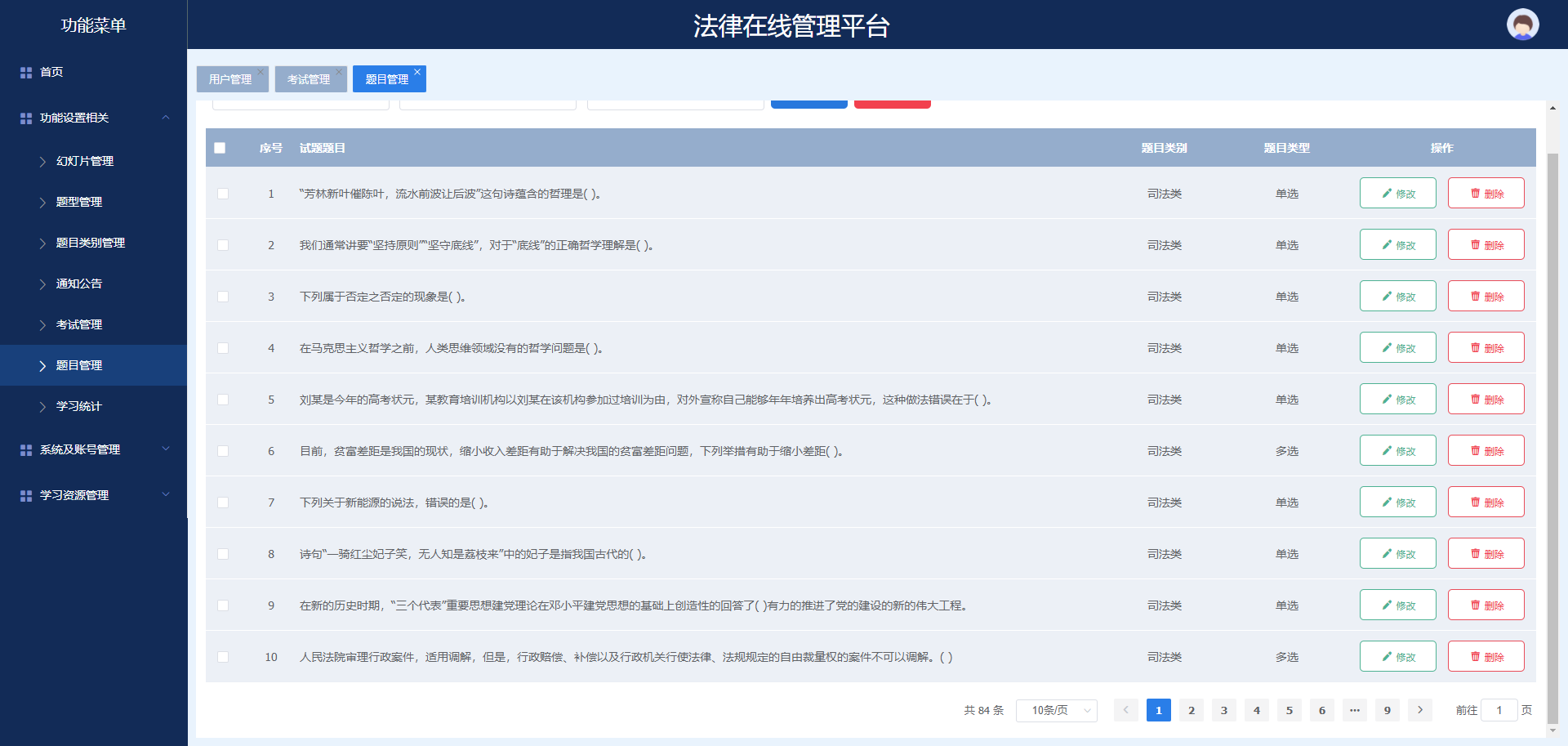Viewport: 1568px width, 746px height.
Task: Click the pagination ellipsis more-pages icon
Action: [1355, 710]
